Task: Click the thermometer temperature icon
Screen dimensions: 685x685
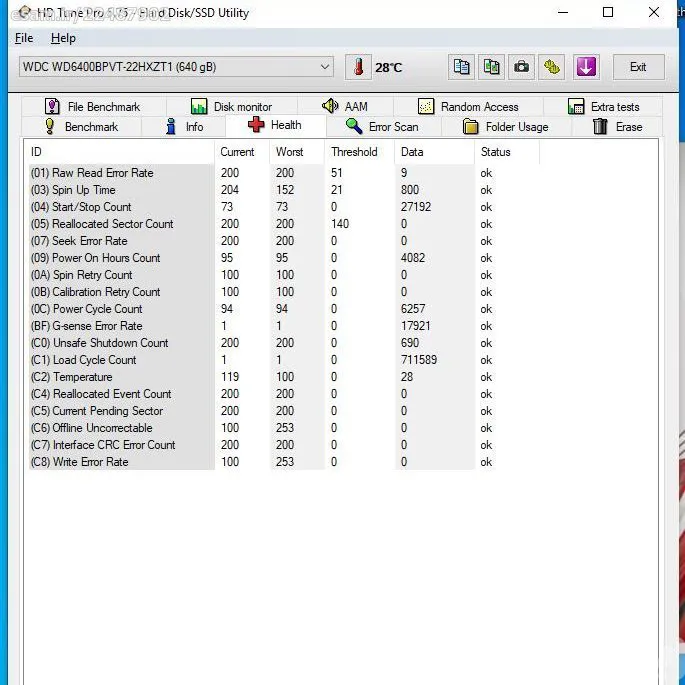Action: [x=358, y=67]
